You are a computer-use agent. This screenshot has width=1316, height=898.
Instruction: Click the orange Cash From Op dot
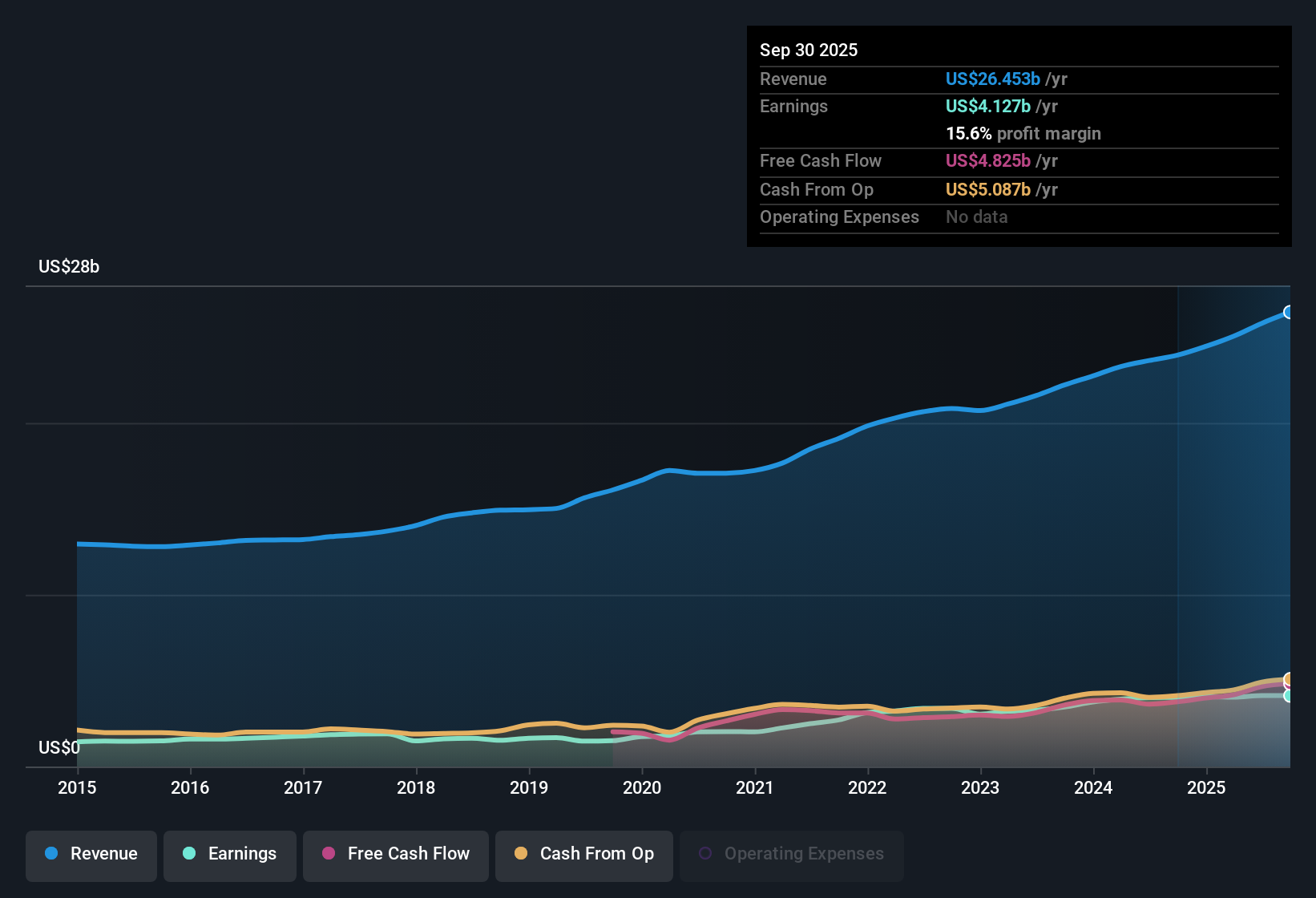[521, 854]
